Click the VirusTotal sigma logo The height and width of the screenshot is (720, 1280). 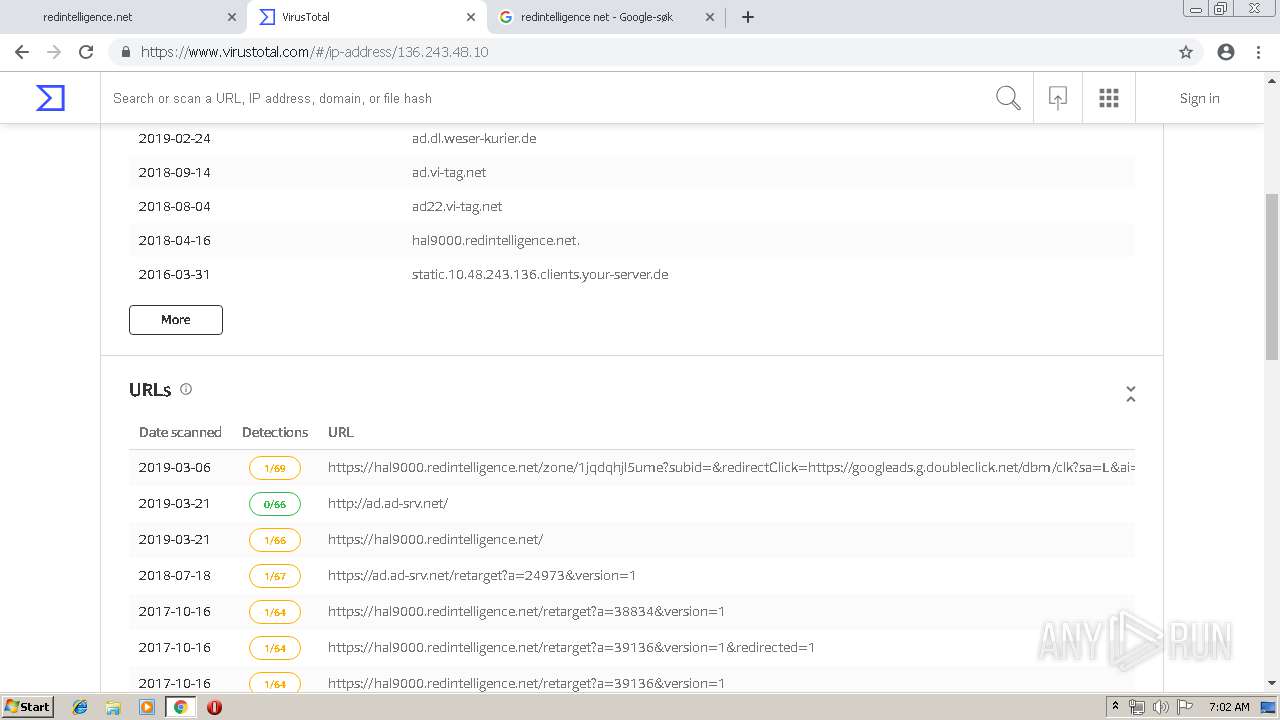point(50,98)
